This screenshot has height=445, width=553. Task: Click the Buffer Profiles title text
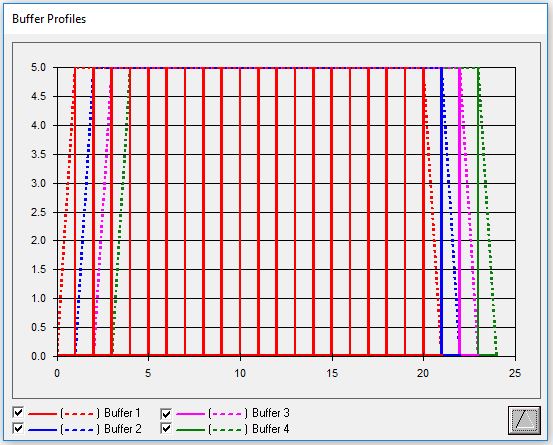point(49,19)
